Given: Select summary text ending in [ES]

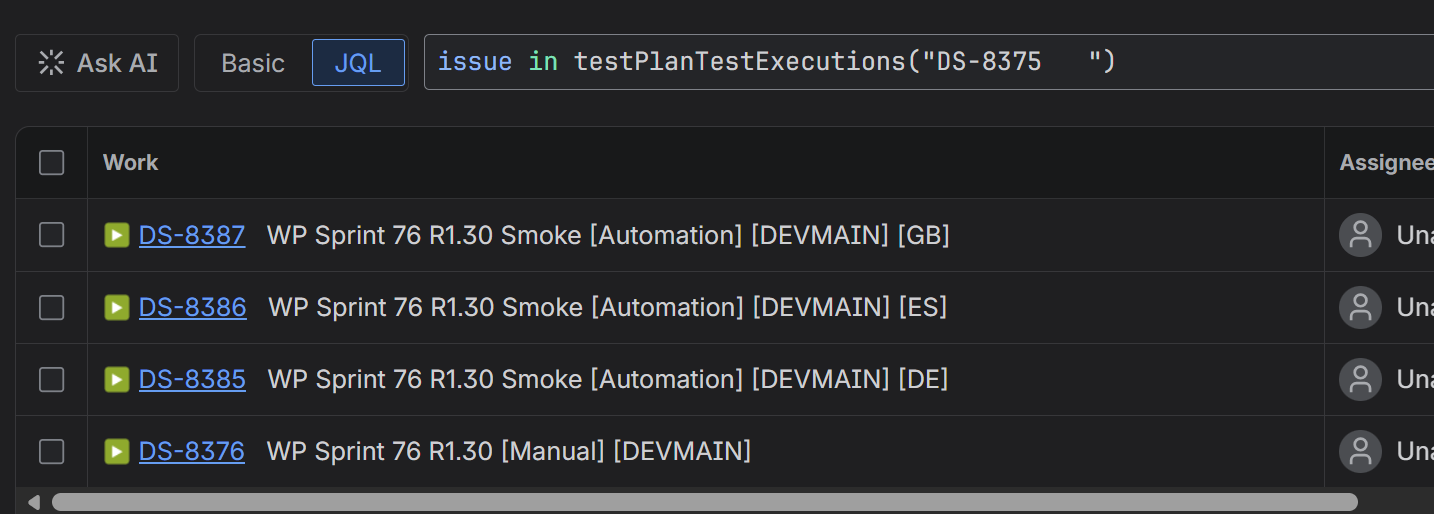Looking at the screenshot, I should coord(608,307).
